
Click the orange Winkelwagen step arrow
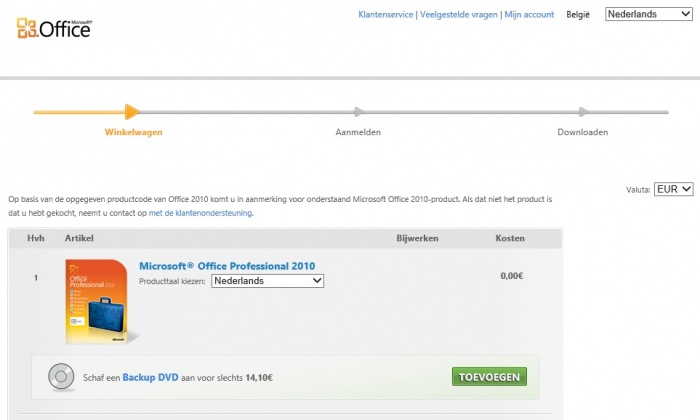coord(132,112)
